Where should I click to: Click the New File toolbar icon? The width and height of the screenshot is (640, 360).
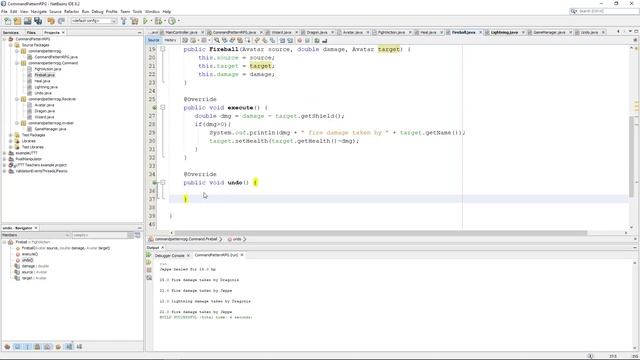pos(7,21)
